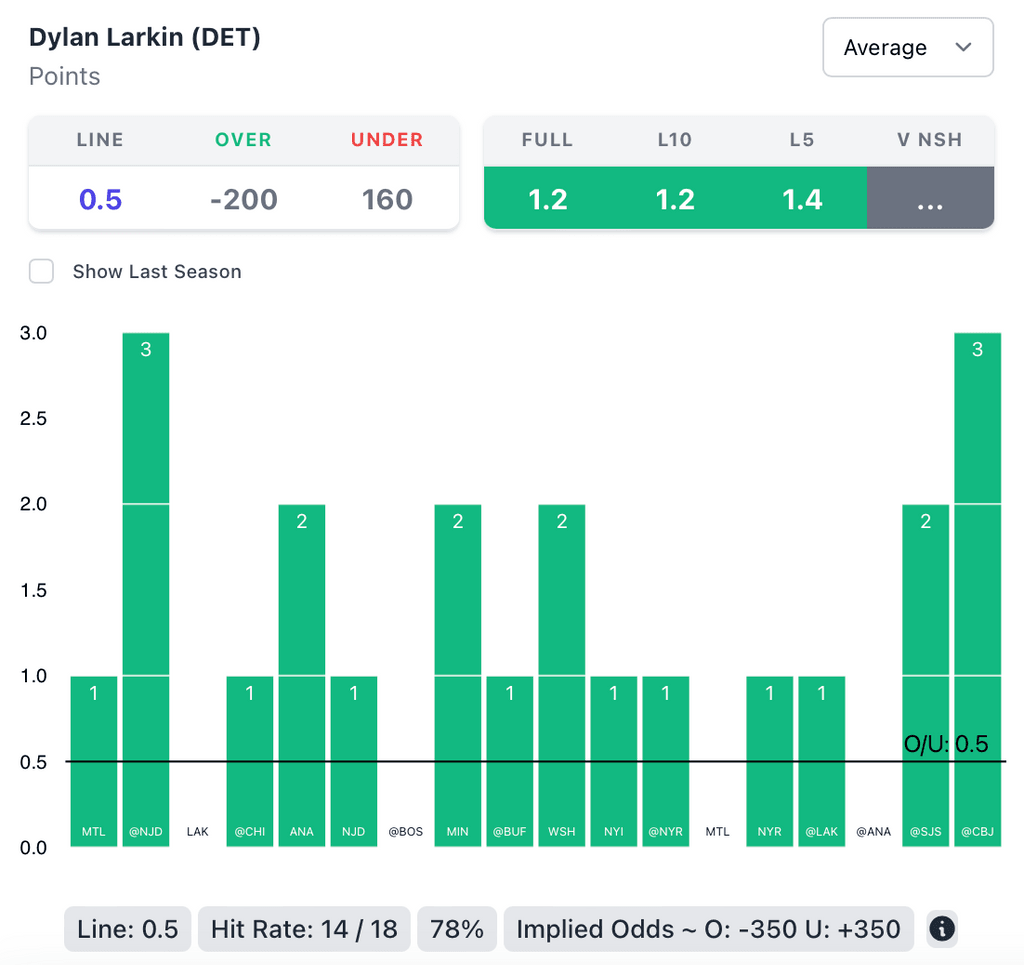Screen dimensions: 1024x965
Task: Open the Average dropdown menu
Action: 907,47
